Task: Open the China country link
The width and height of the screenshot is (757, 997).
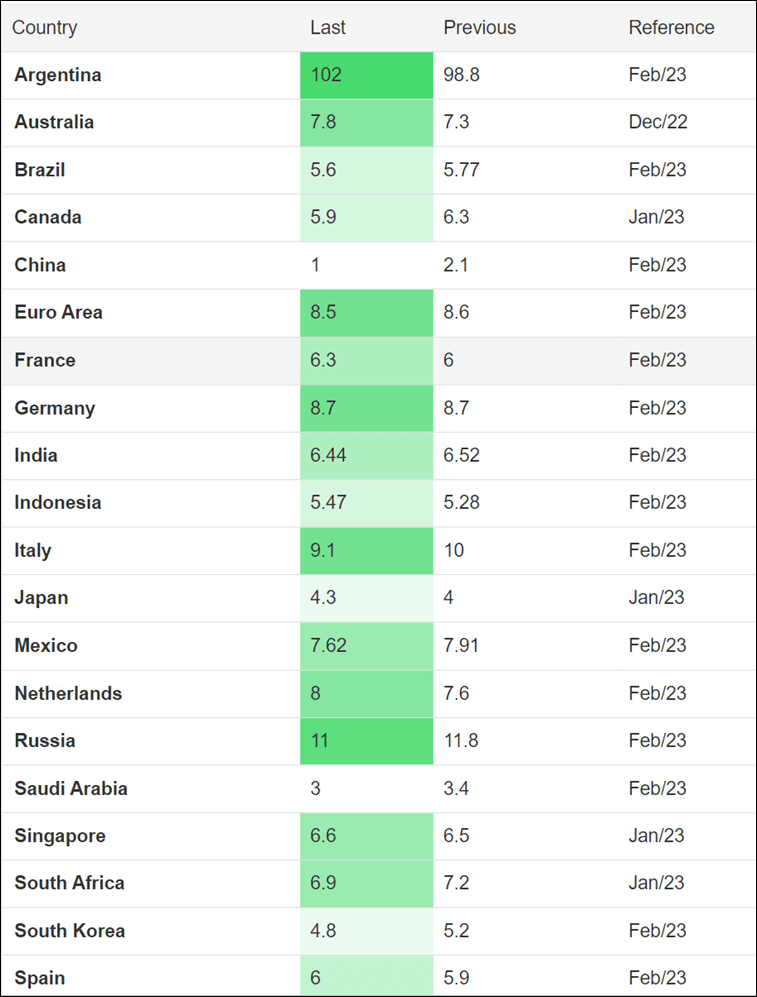Action: (x=40, y=265)
